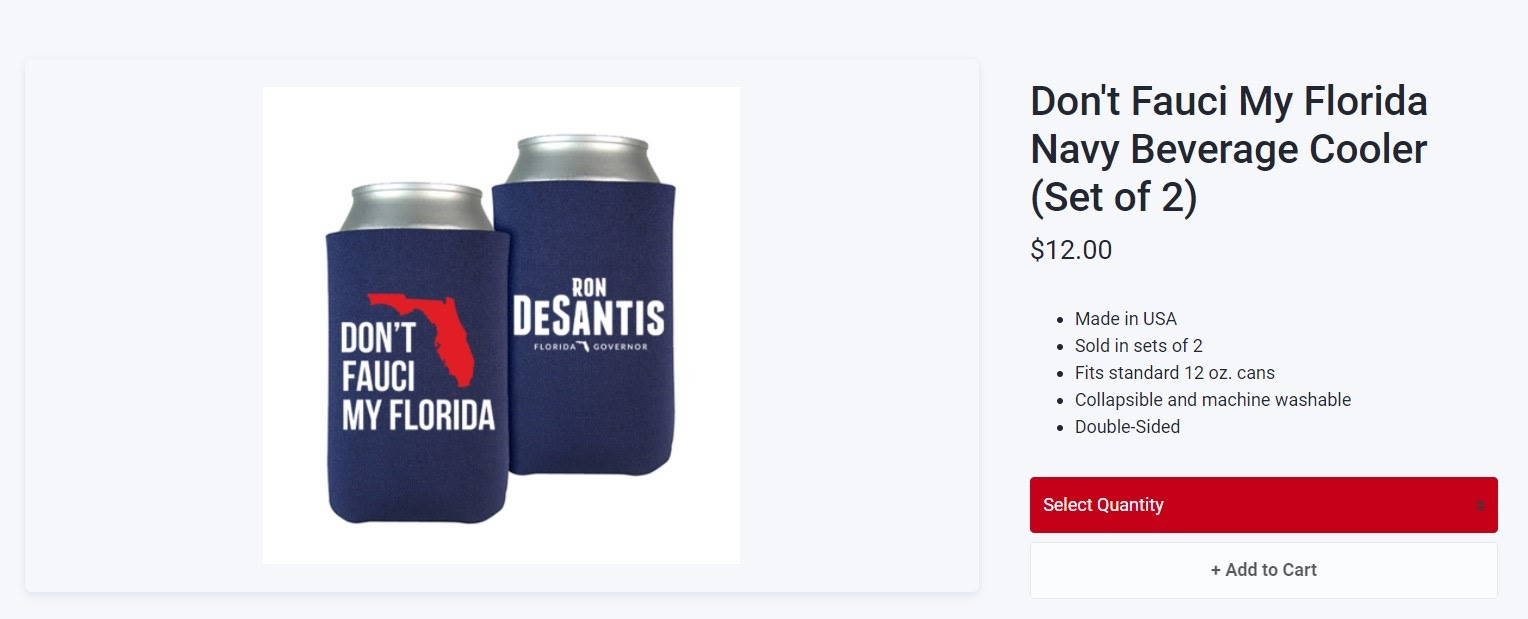The height and width of the screenshot is (619, 1528).
Task: Click the "Made in USA" bullet
Action: (x=1126, y=319)
